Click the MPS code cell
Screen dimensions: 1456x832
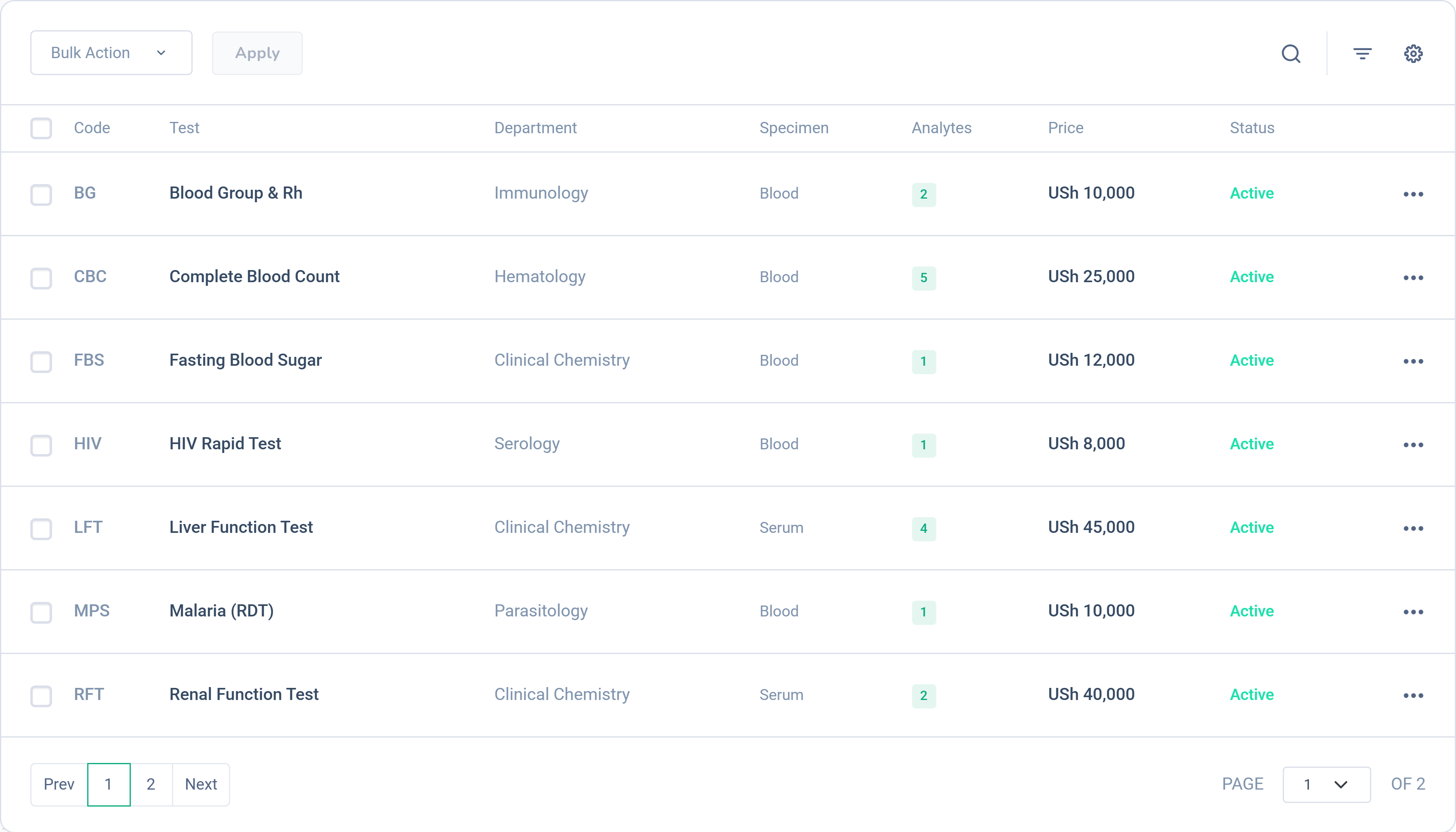coord(91,610)
